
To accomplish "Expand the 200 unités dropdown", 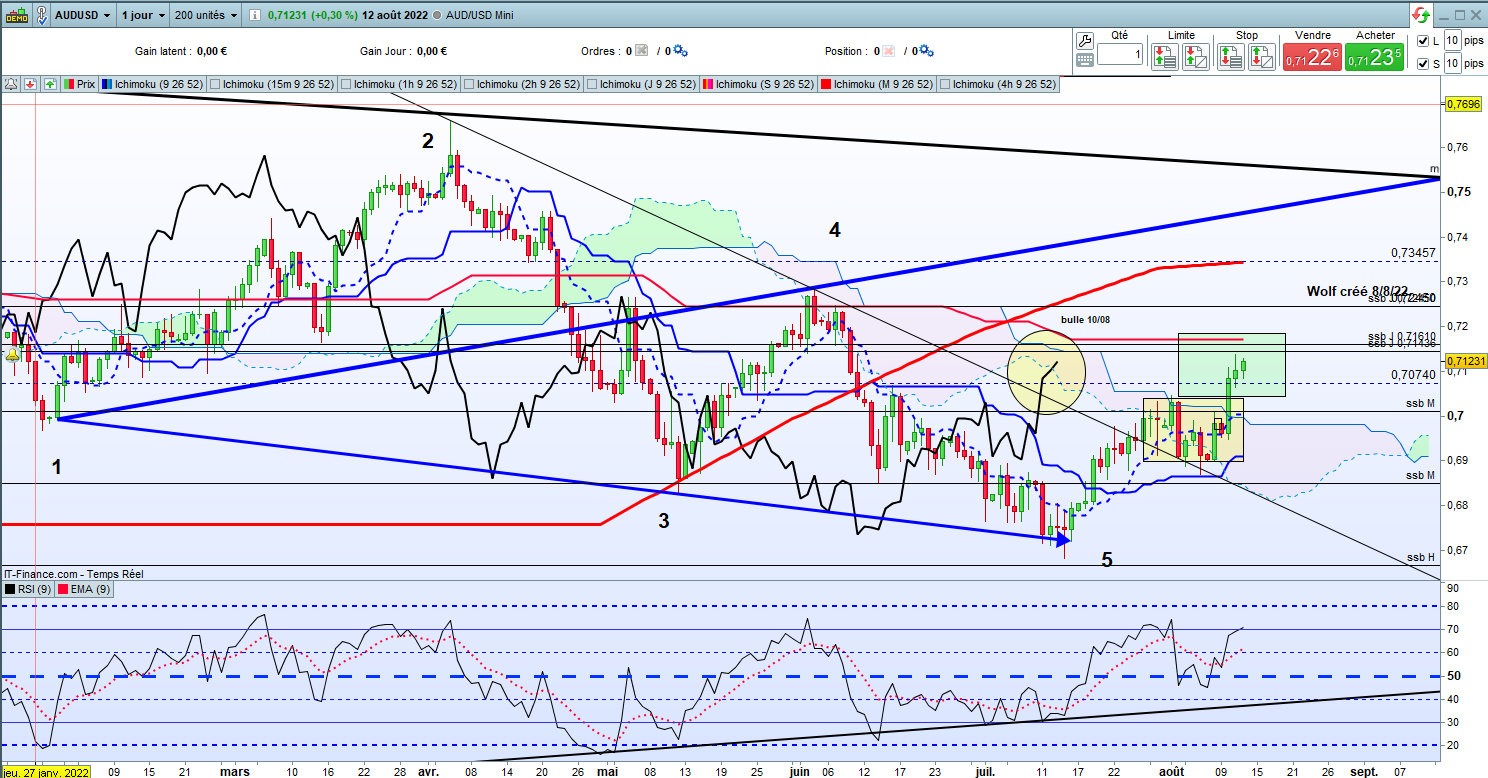I will coord(205,16).
